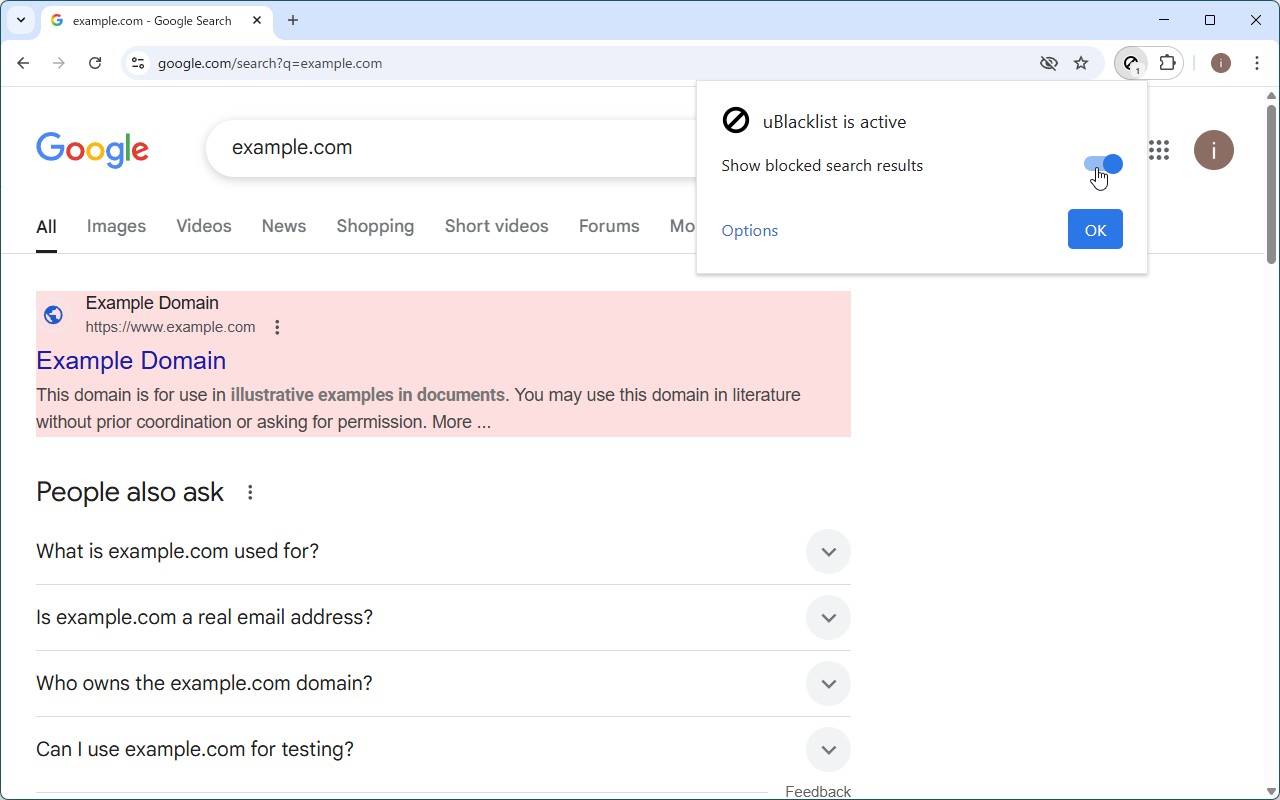Expand 'Who owns the example.com domain?'
The height and width of the screenshot is (800, 1280).
click(443, 684)
